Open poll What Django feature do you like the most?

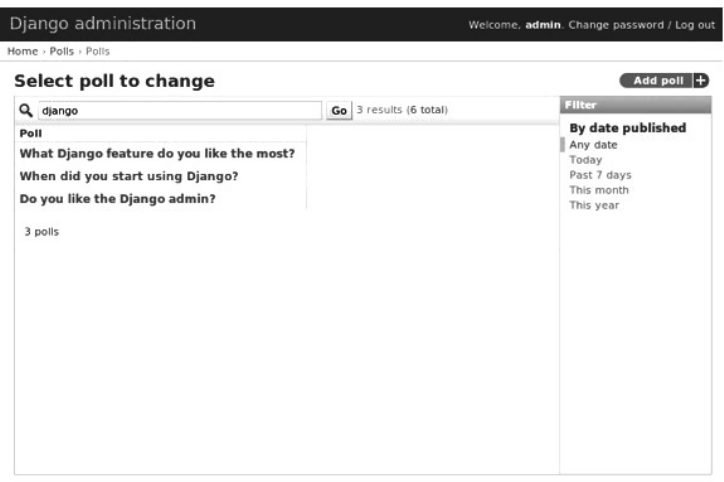click(157, 153)
